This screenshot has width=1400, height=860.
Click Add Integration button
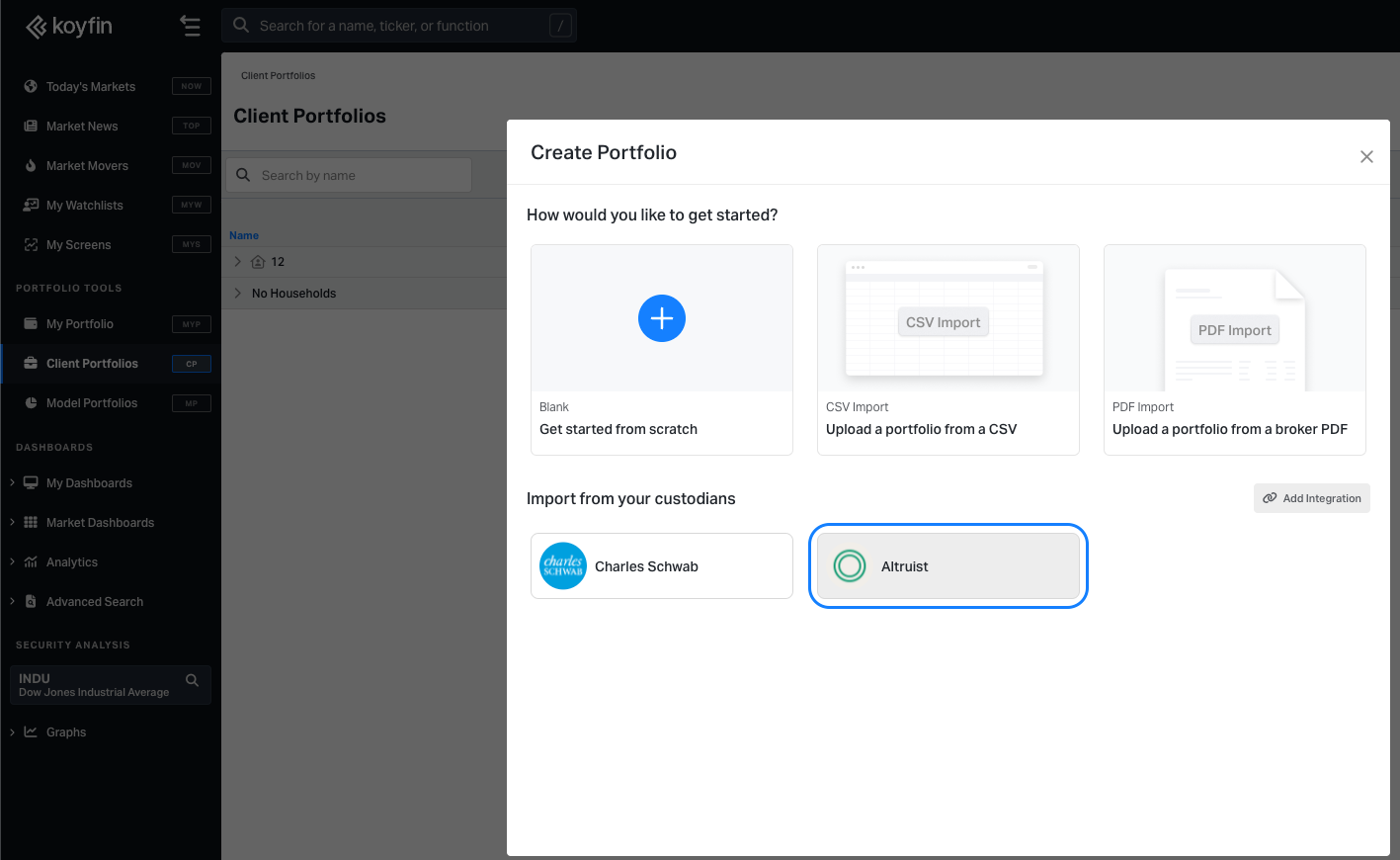click(1312, 498)
